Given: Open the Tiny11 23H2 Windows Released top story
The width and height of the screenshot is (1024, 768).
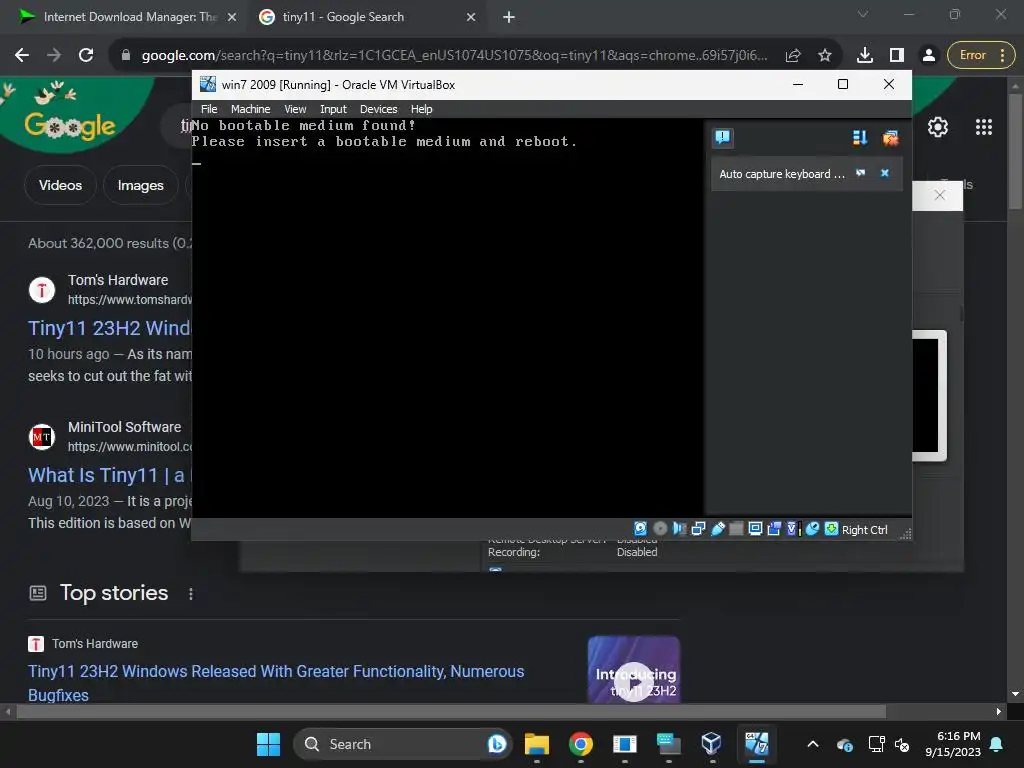Looking at the screenshot, I should 276,682.
